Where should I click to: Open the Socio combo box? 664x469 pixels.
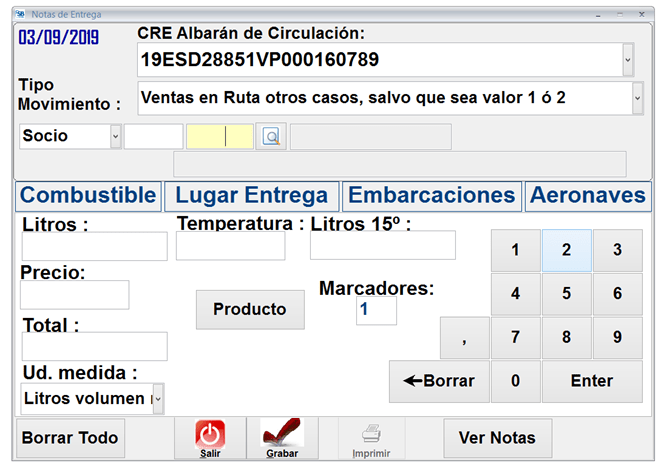point(115,137)
